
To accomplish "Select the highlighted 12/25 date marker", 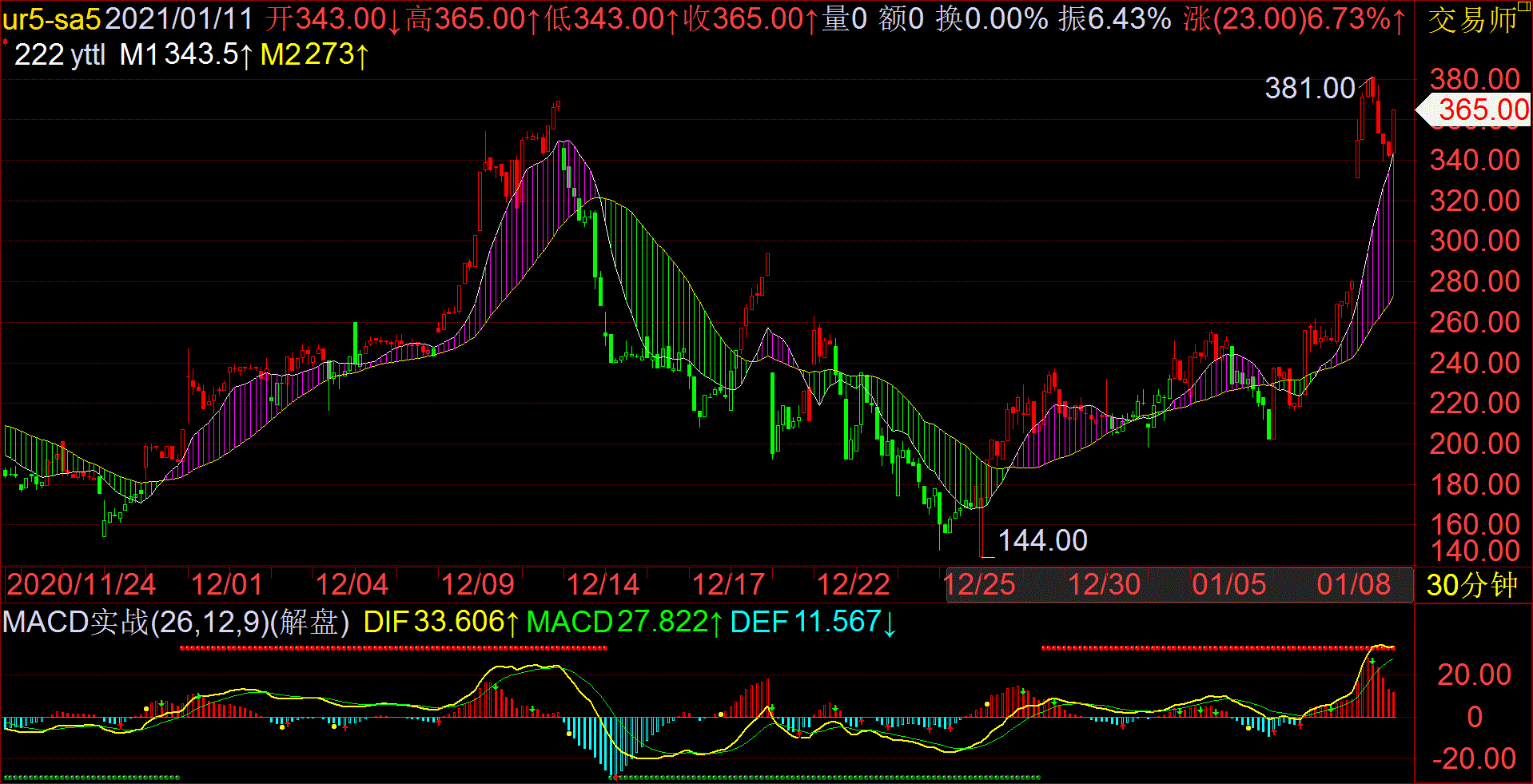I will point(978,585).
